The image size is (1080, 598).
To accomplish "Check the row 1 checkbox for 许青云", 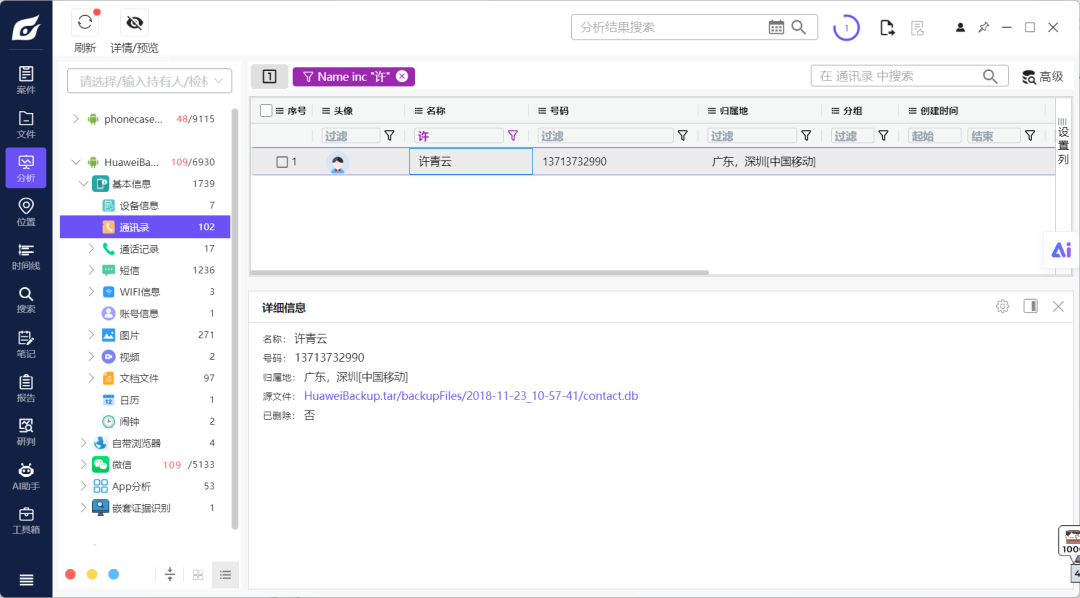I will pos(282,162).
